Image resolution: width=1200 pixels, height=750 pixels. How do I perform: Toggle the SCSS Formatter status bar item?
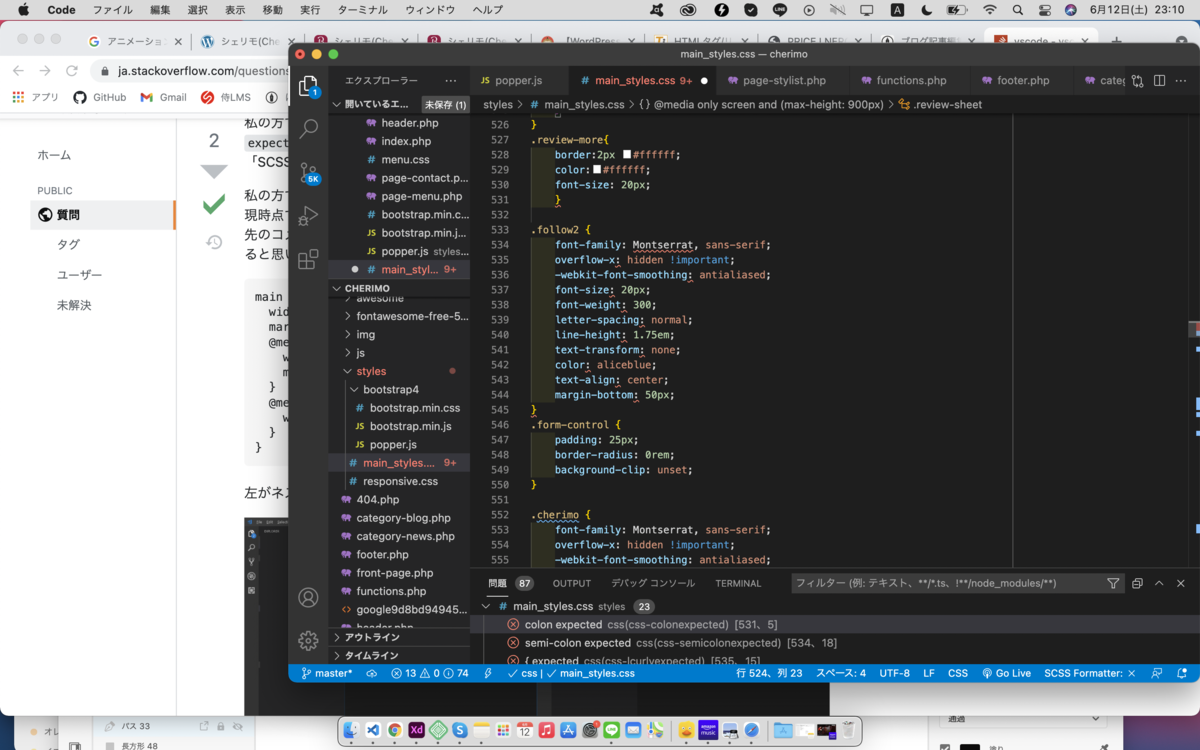pyautogui.click(x=1089, y=673)
